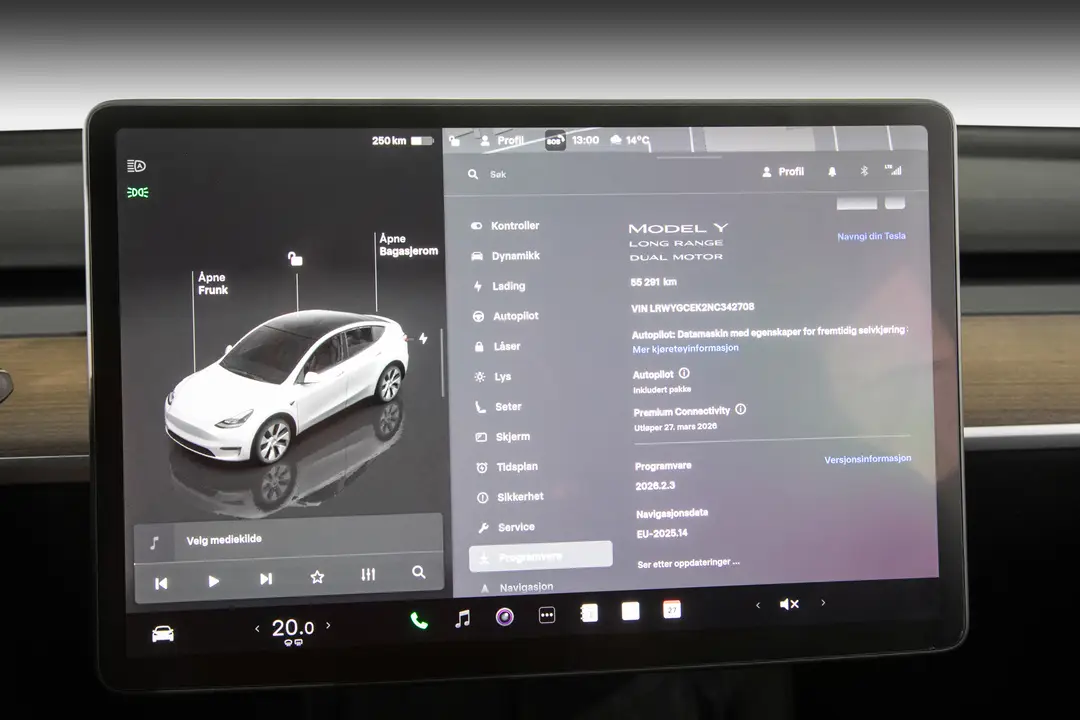
Task: Tap the VIN LRWYGCEK2NC342708 text
Action: click(x=692, y=307)
